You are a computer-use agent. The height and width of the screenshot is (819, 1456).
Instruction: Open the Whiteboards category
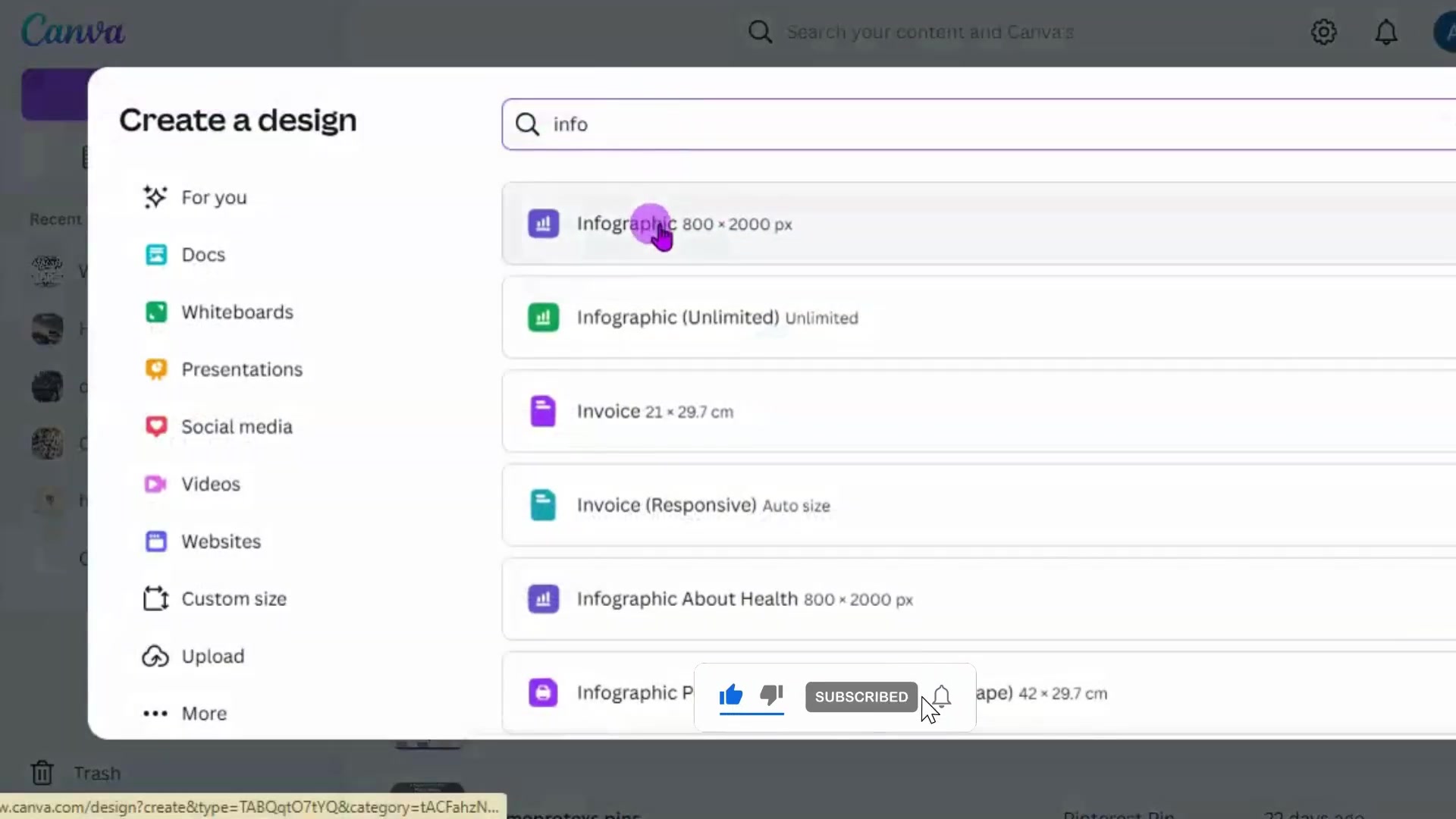click(237, 312)
